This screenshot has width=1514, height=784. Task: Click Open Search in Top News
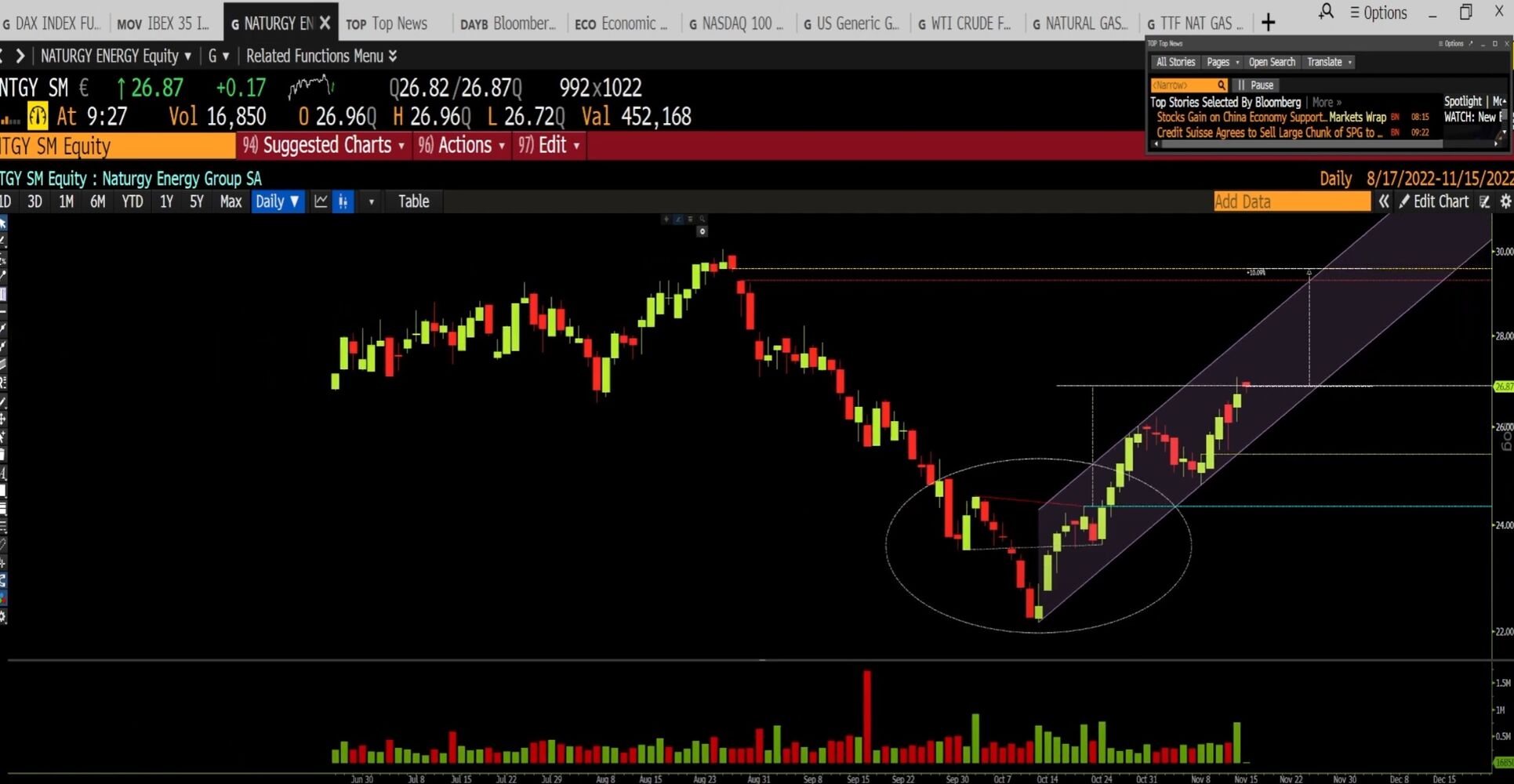(1272, 62)
